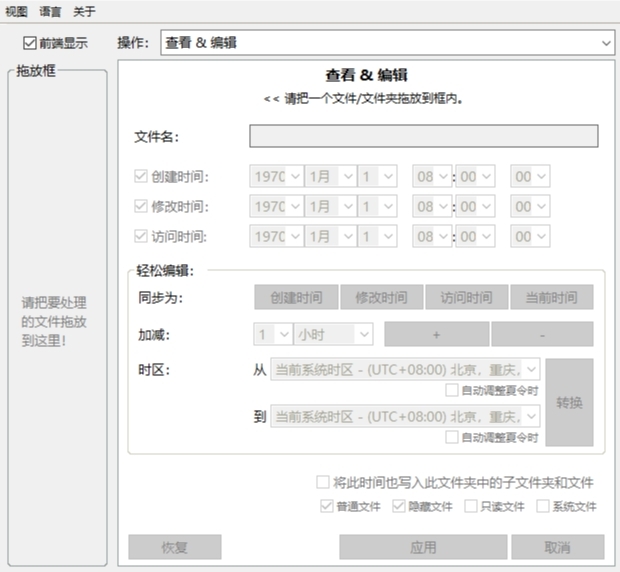Open the 关于 menu

tap(84, 11)
